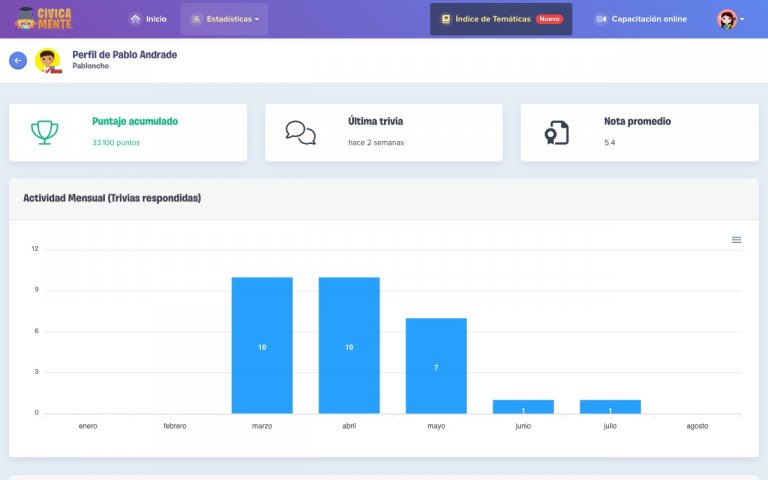Go back using the blue arrow button
Image resolution: width=768 pixels, height=480 pixels.
point(18,60)
